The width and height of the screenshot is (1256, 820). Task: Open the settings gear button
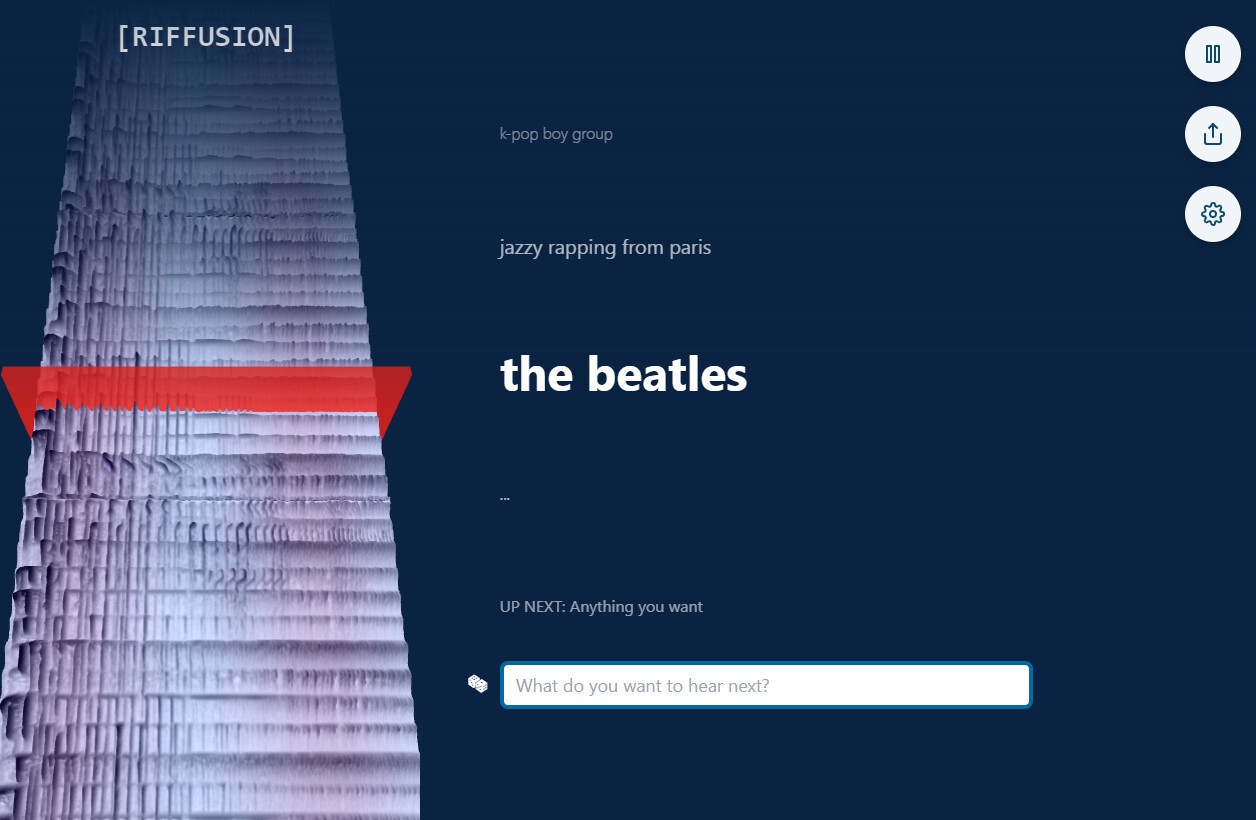click(x=1213, y=214)
